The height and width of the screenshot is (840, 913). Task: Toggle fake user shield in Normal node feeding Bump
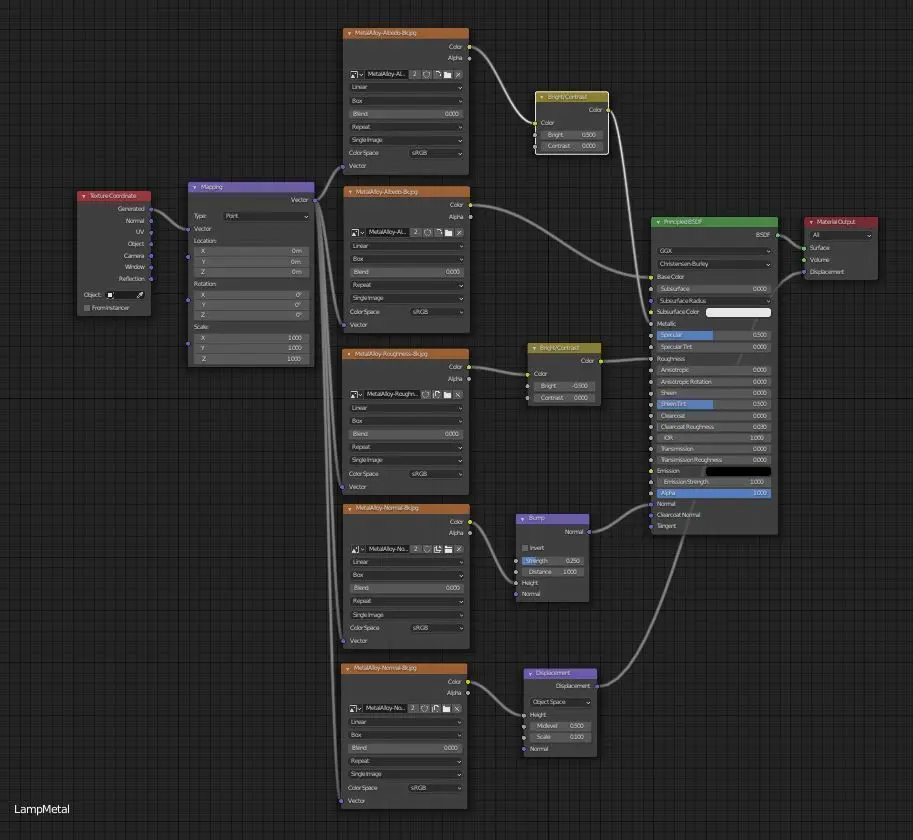pos(427,549)
